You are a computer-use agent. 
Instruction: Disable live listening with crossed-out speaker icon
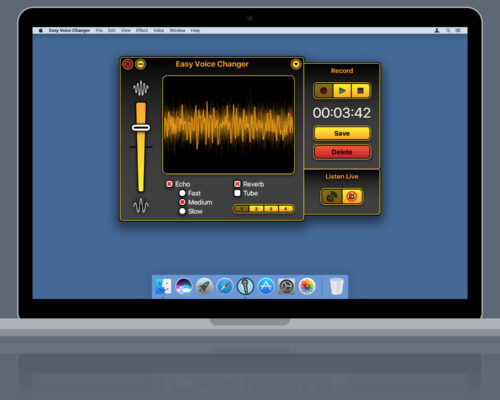352,197
